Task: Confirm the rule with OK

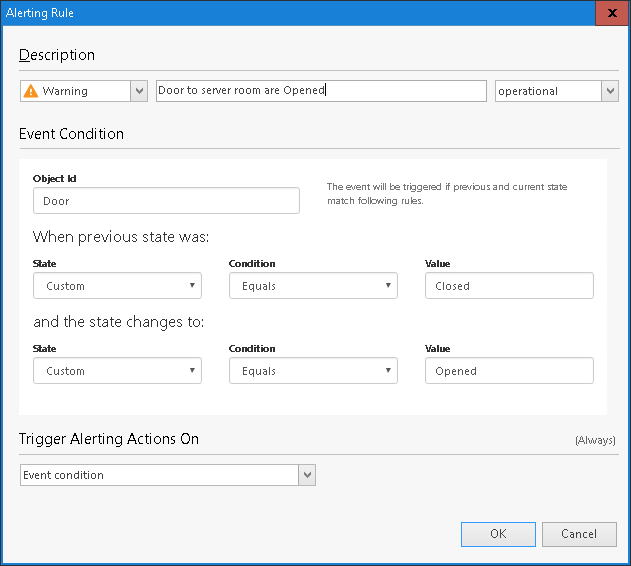Action: click(x=498, y=534)
